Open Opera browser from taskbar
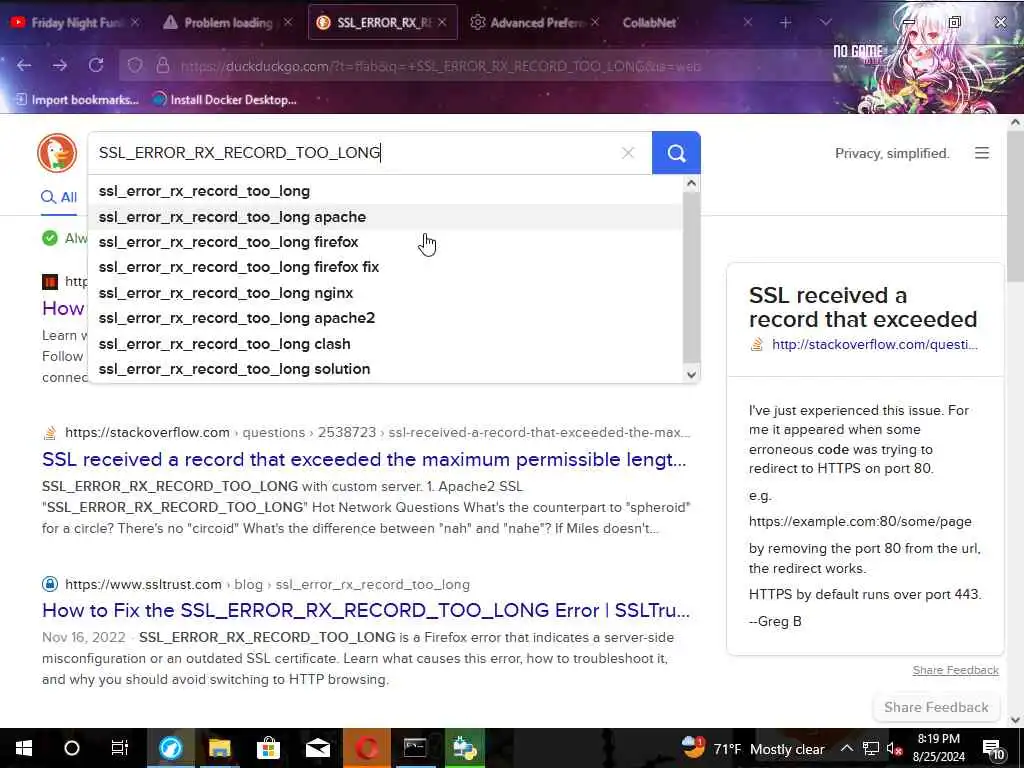This screenshot has height=768, width=1024. [366, 748]
